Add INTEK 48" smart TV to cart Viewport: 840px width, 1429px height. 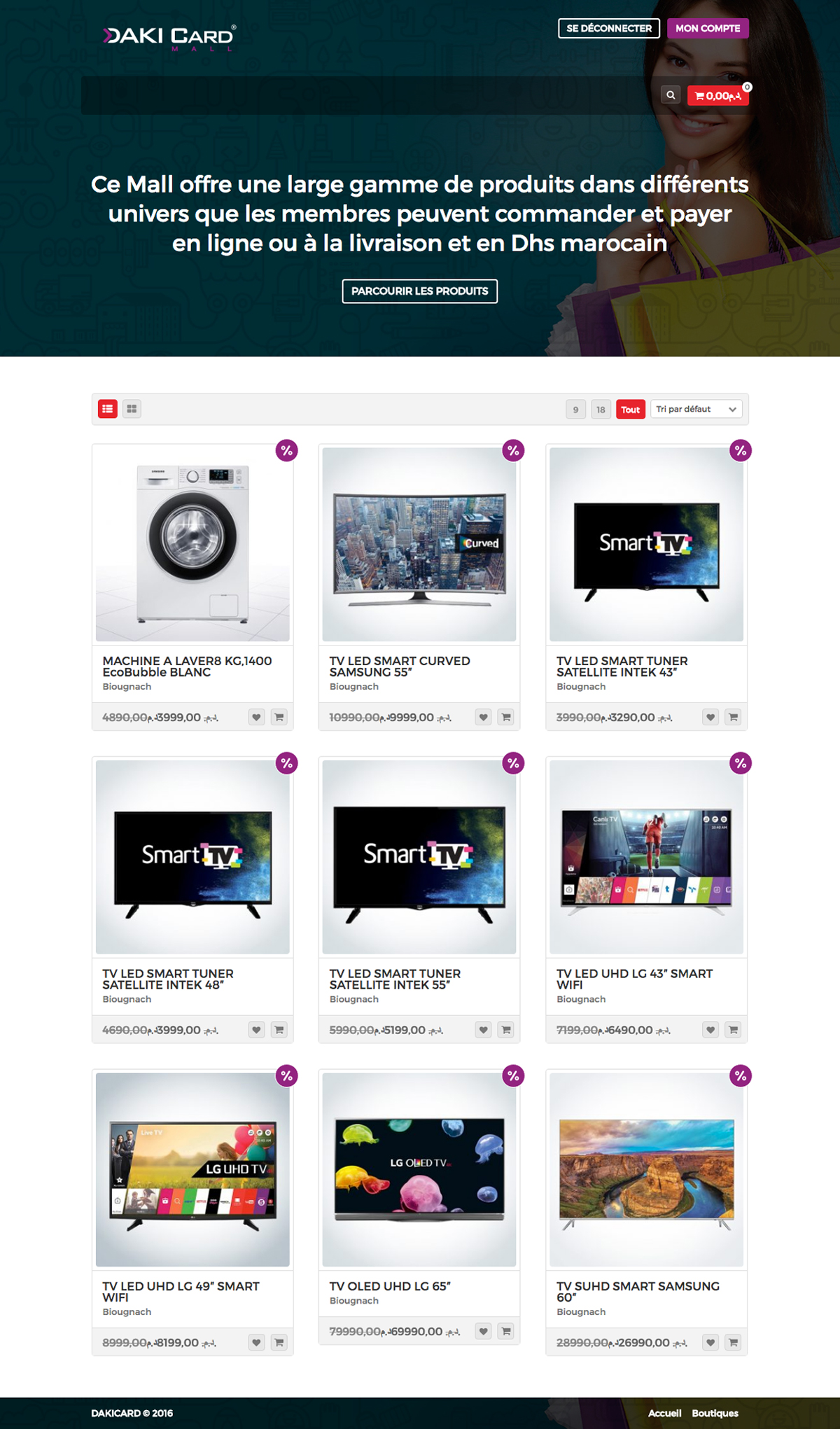pyautogui.click(x=279, y=1030)
